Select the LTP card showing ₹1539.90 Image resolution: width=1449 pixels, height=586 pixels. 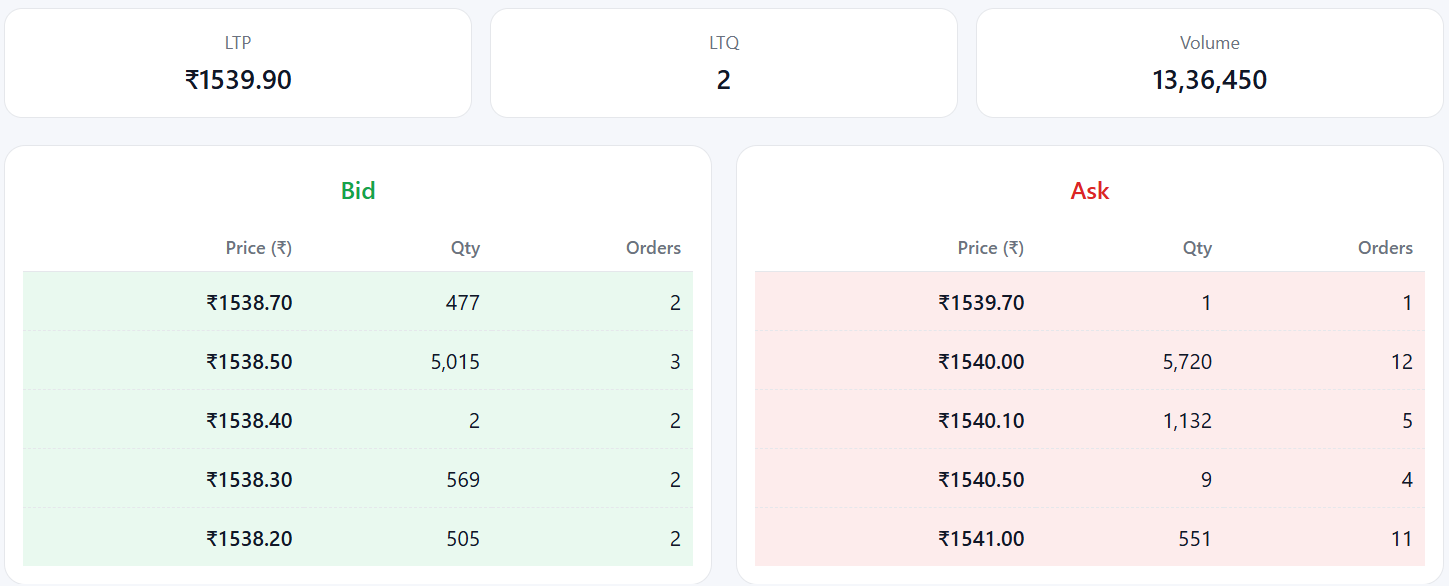(x=238, y=62)
